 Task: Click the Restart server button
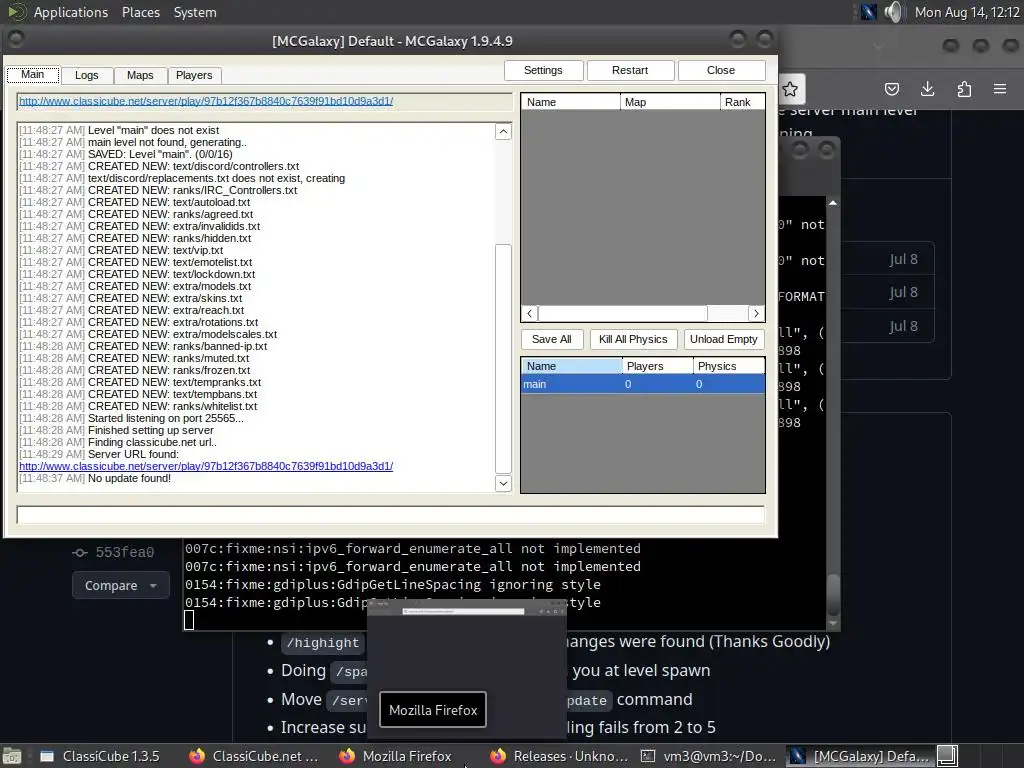click(630, 70)
